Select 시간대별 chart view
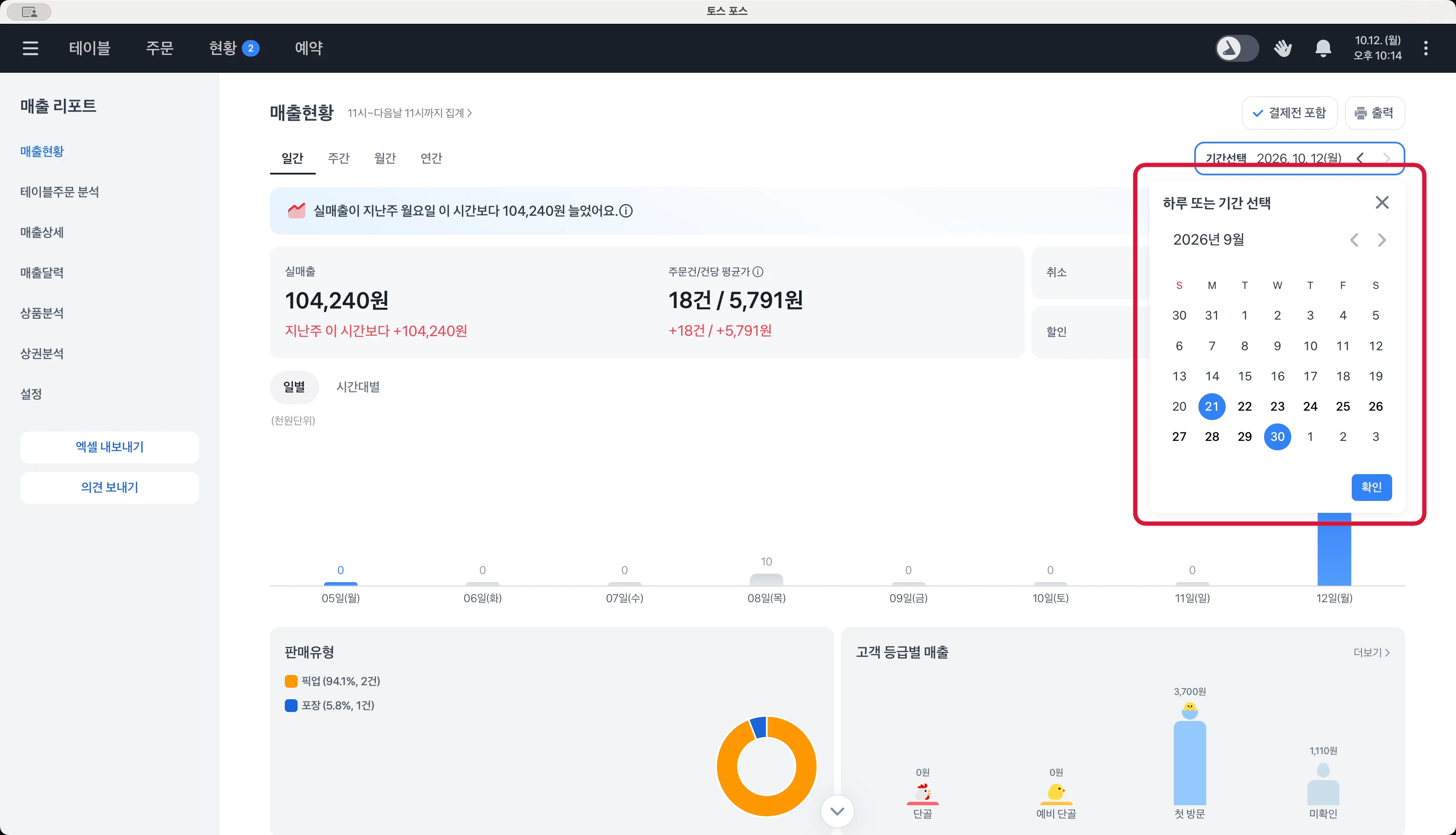Image resolution: width=1456 pixels, height=835 pixels. (358, 387)
